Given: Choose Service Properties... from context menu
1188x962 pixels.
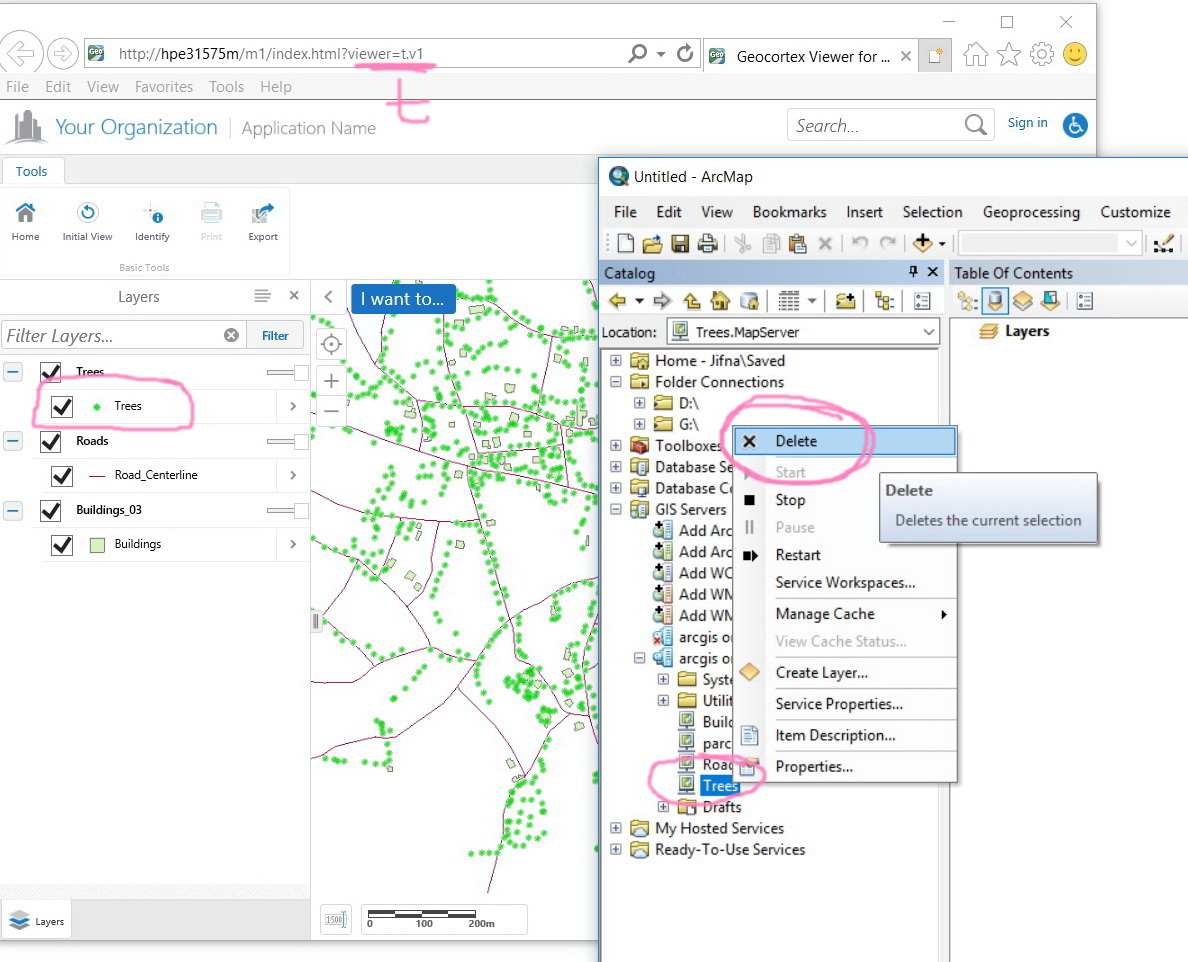Looking at the screenshot, I should pos(844,704).
